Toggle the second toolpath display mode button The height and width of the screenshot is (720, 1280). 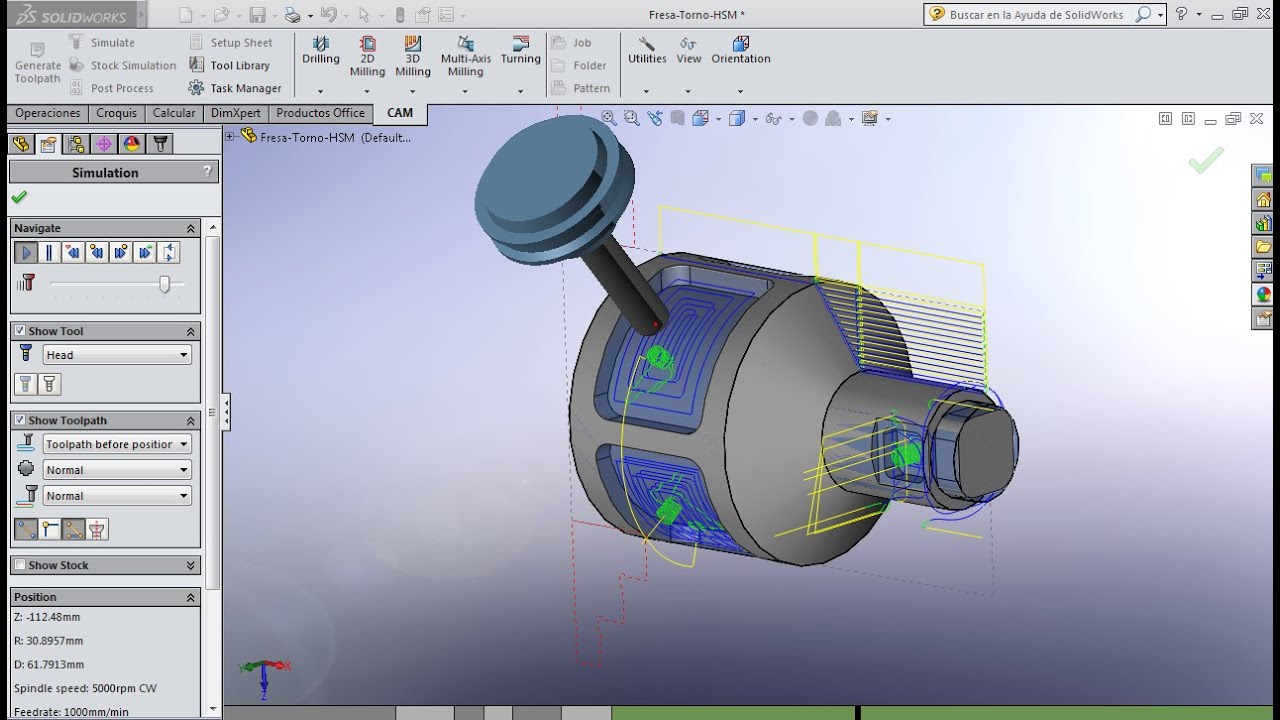point(50,529)
